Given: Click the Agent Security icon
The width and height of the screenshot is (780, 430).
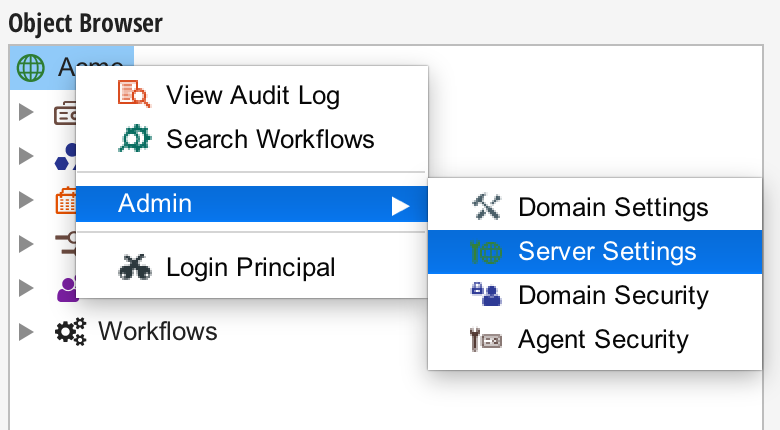Looking at the screenshot, I should click(x=486, y=339).
